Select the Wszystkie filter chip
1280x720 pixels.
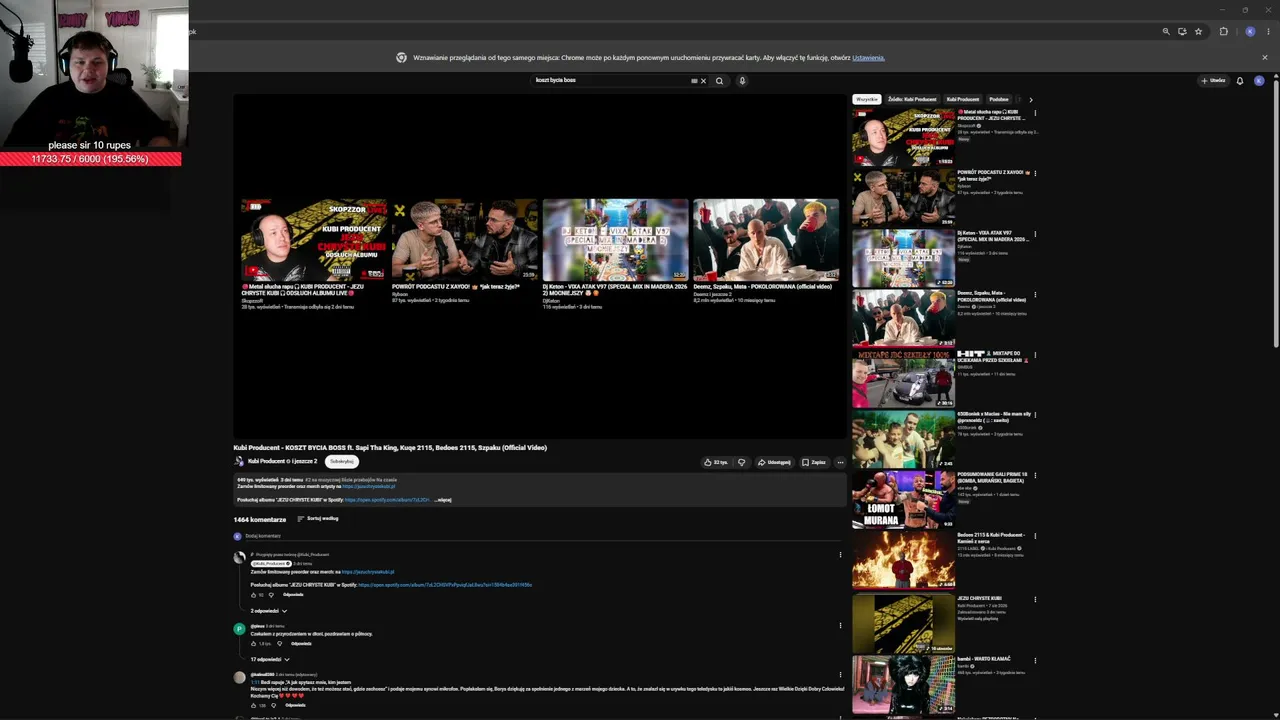[x=867, y=100]
